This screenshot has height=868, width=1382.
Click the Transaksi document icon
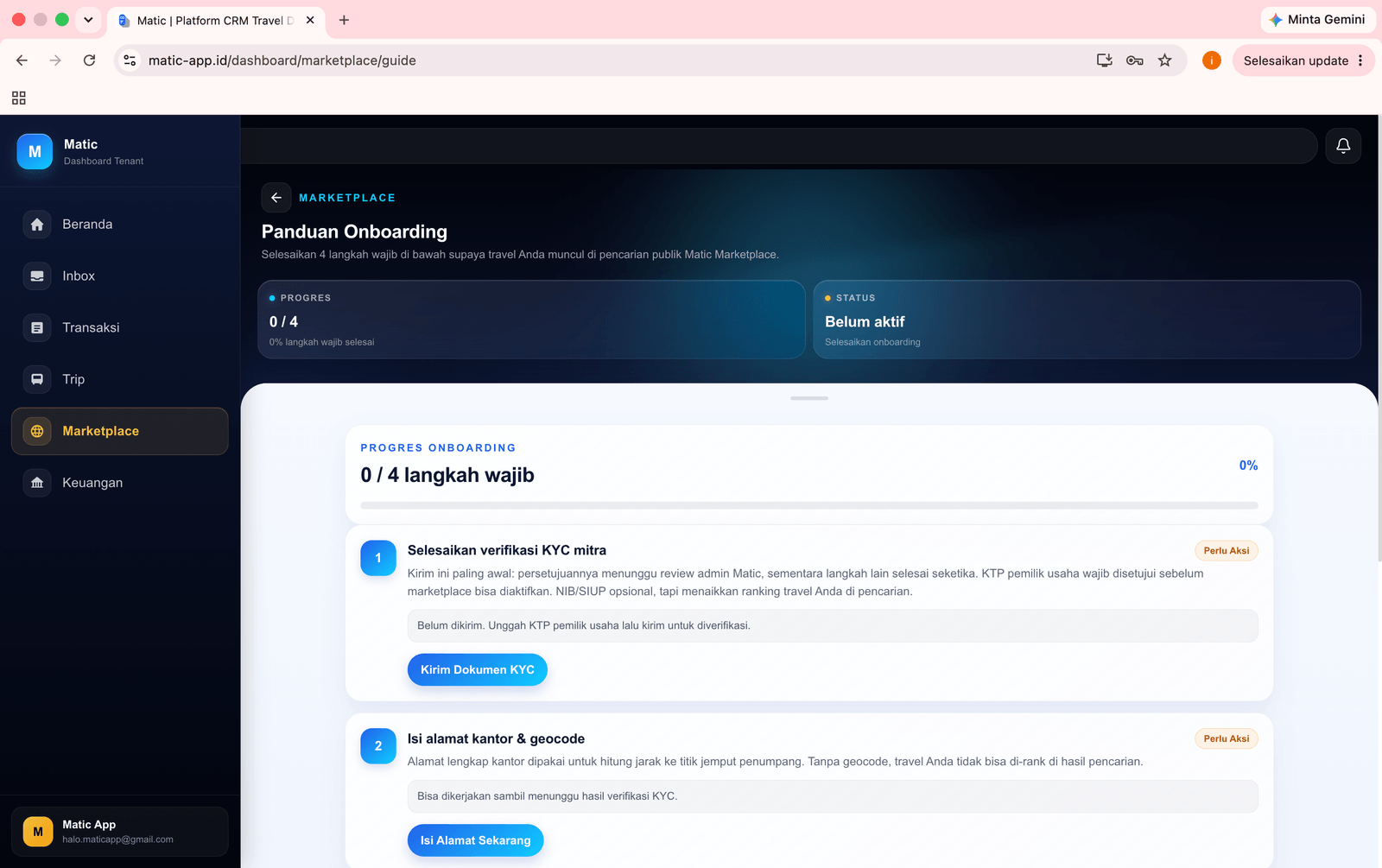(37, 328)
